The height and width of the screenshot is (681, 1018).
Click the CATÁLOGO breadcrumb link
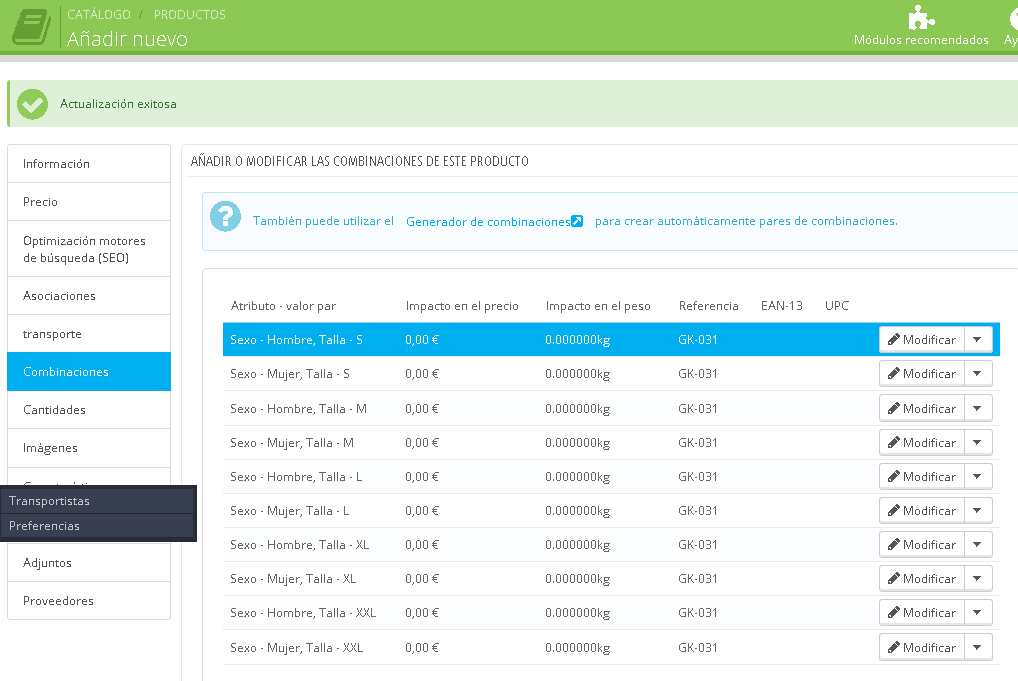point(98,15)
